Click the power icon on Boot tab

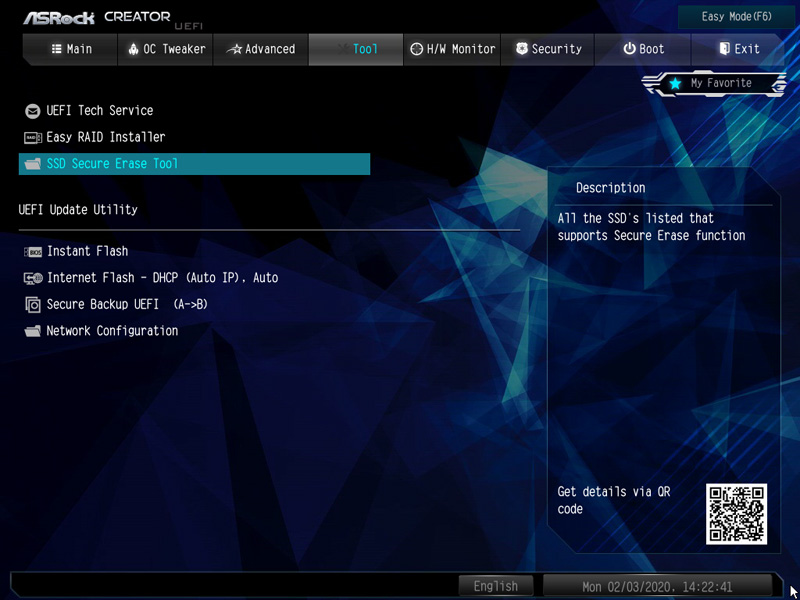629,49
